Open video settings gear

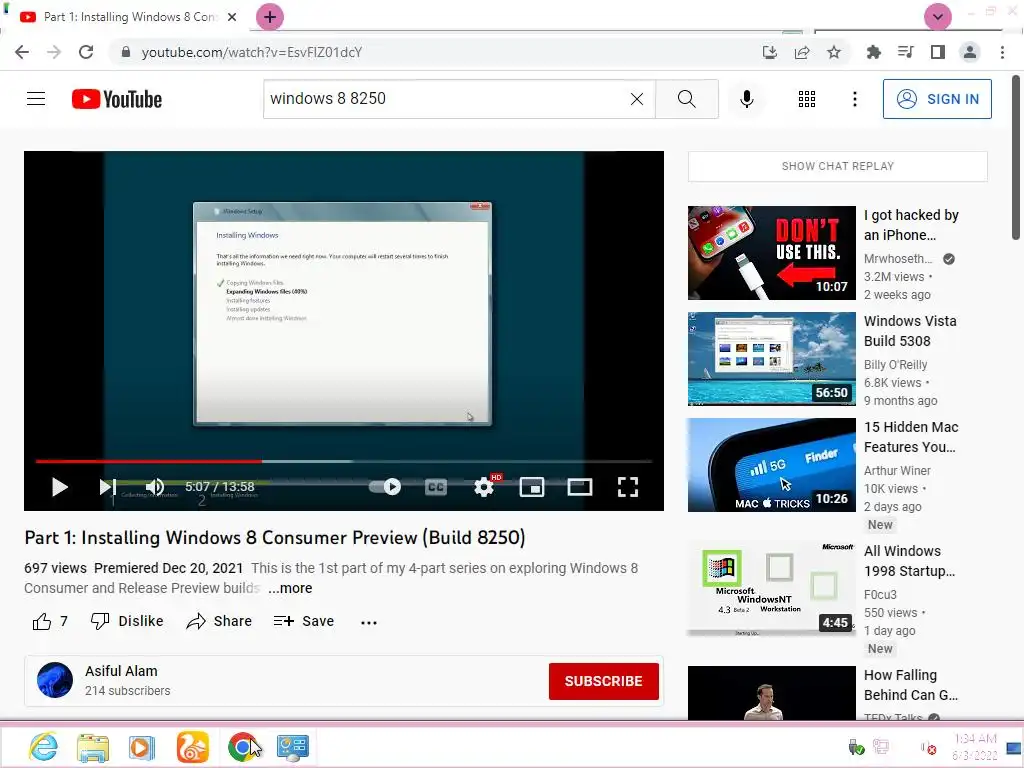pyautogui.click(x=484, y=487)
